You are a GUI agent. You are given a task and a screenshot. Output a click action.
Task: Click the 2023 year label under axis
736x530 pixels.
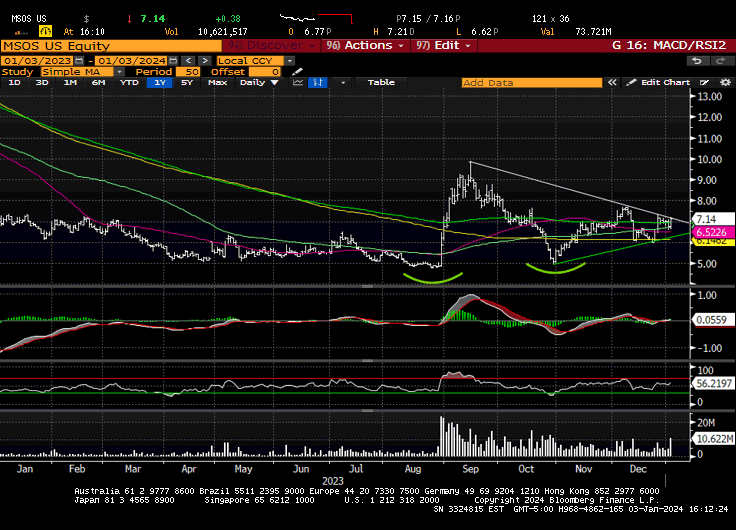[x=333, y=481]
